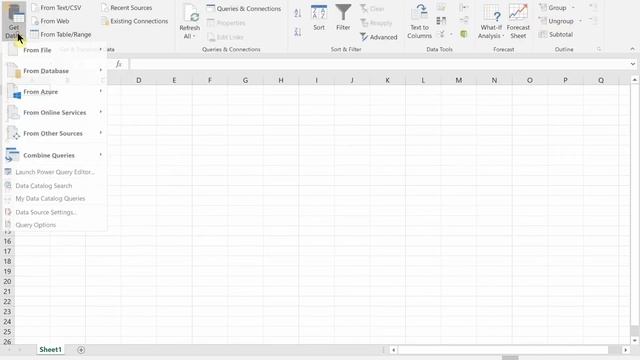Click into the formula bar
Image resolution: width=640 pixels, height=360 pixels.
(378, 64)
